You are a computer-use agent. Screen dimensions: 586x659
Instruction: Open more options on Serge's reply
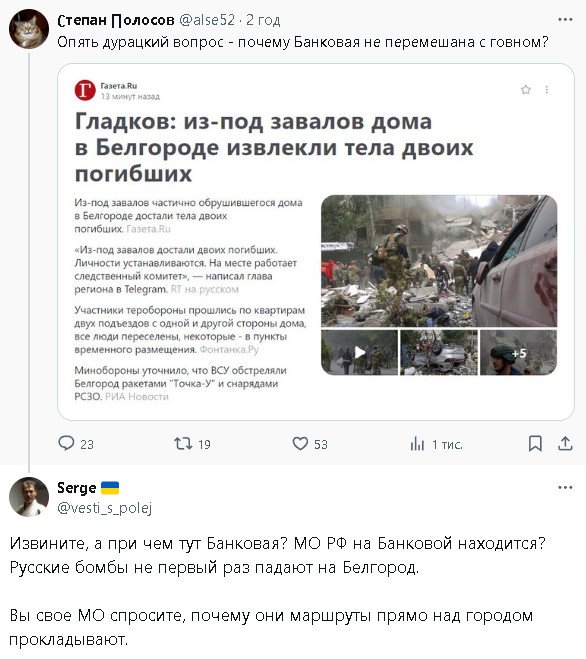pos(565,488)
